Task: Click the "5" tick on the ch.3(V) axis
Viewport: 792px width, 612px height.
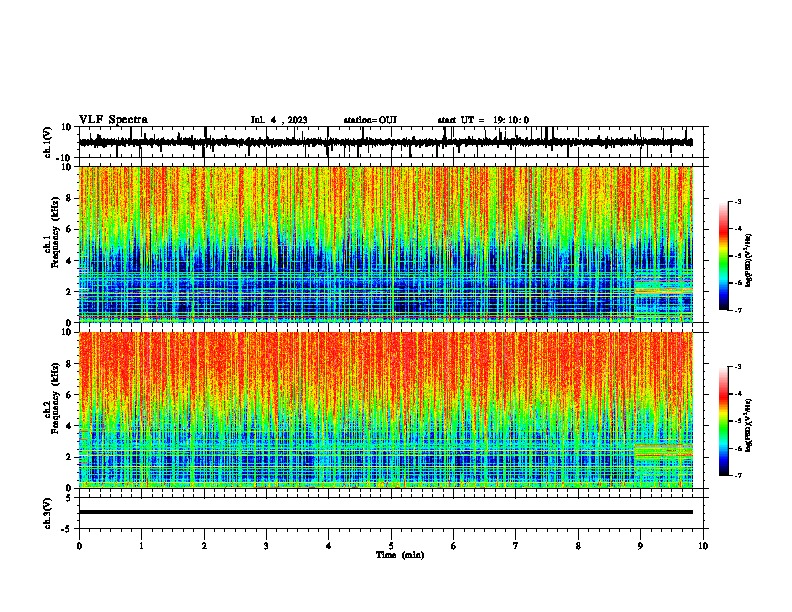Action: point(69,498)
